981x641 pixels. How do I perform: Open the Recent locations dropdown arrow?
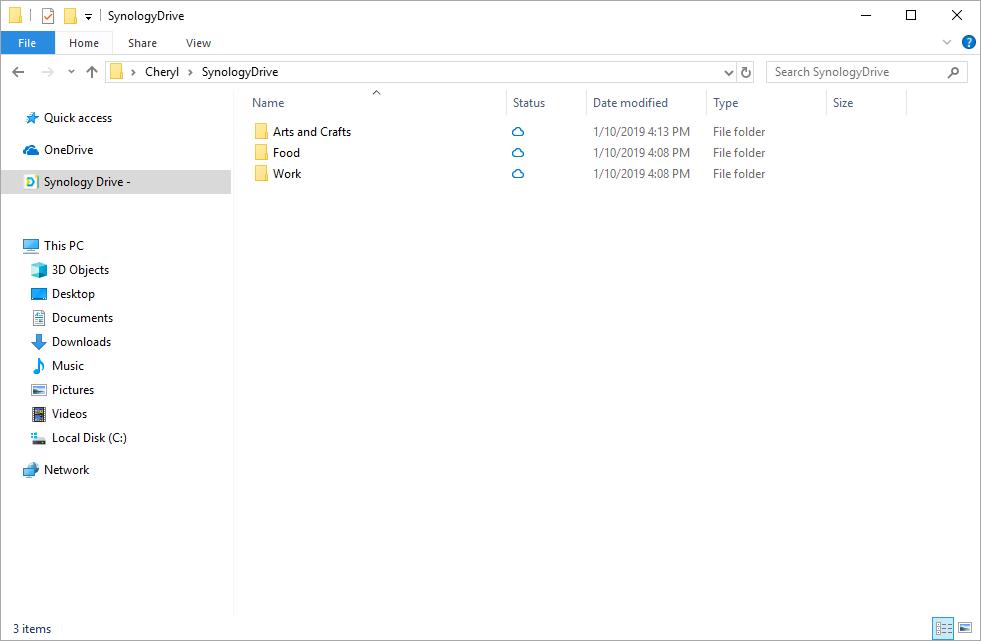pyautogui.click(x=71, y=72)
